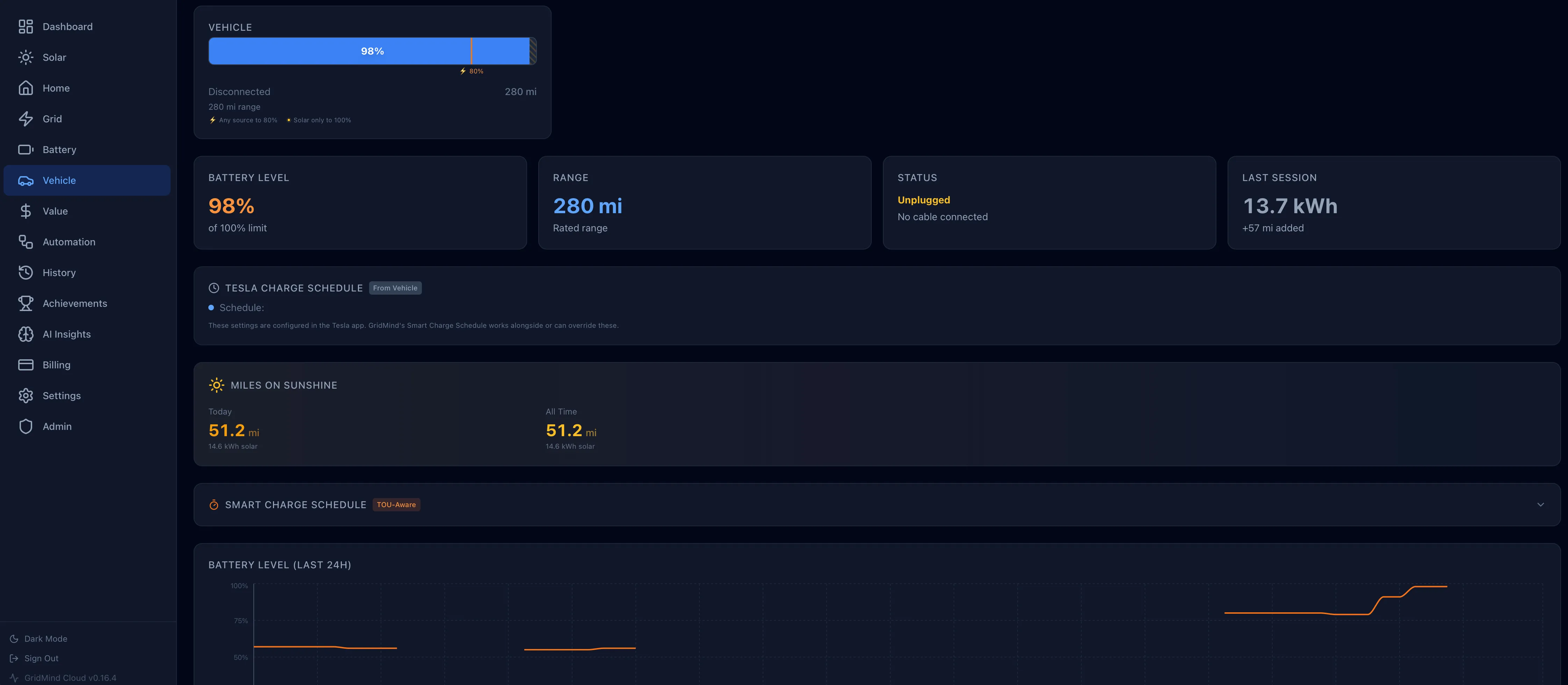The image size is (1568, 685).
Task: Click the Vehicle car icon
Action: (26, 180)
